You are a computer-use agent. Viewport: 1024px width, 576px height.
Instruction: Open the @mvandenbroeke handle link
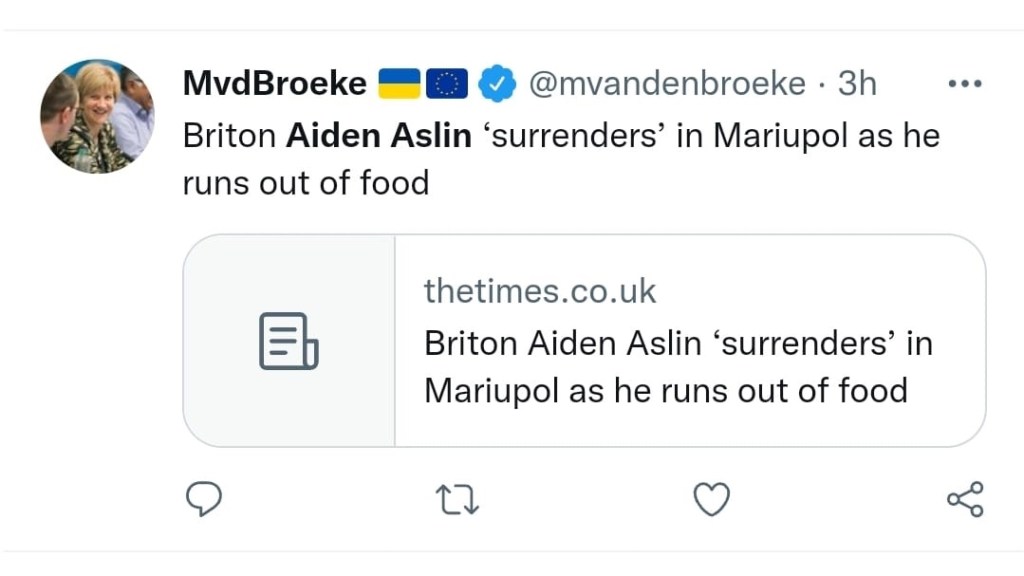666,85
